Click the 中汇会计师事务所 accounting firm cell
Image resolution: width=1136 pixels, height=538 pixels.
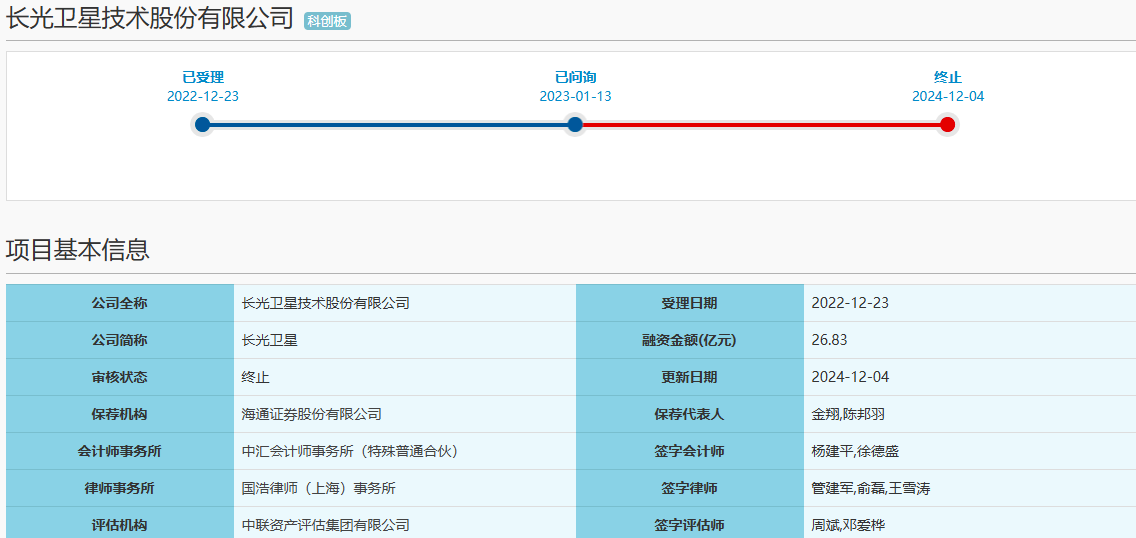350,451
